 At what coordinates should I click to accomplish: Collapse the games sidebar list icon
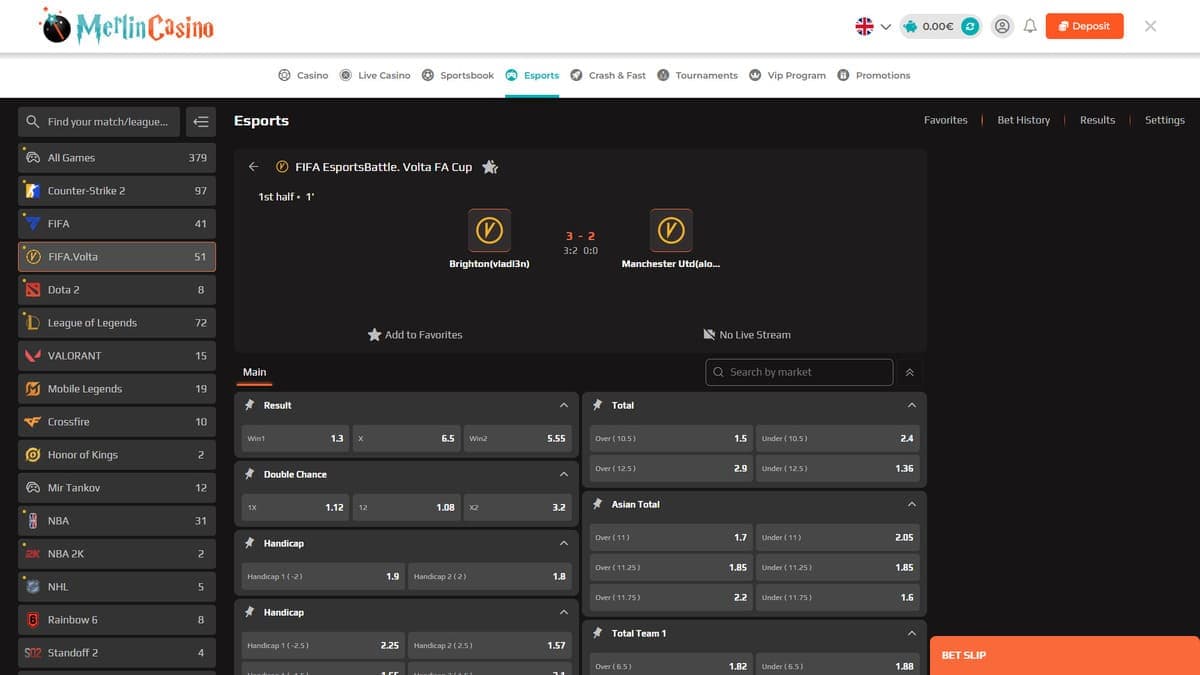click(x=200, y=122)
